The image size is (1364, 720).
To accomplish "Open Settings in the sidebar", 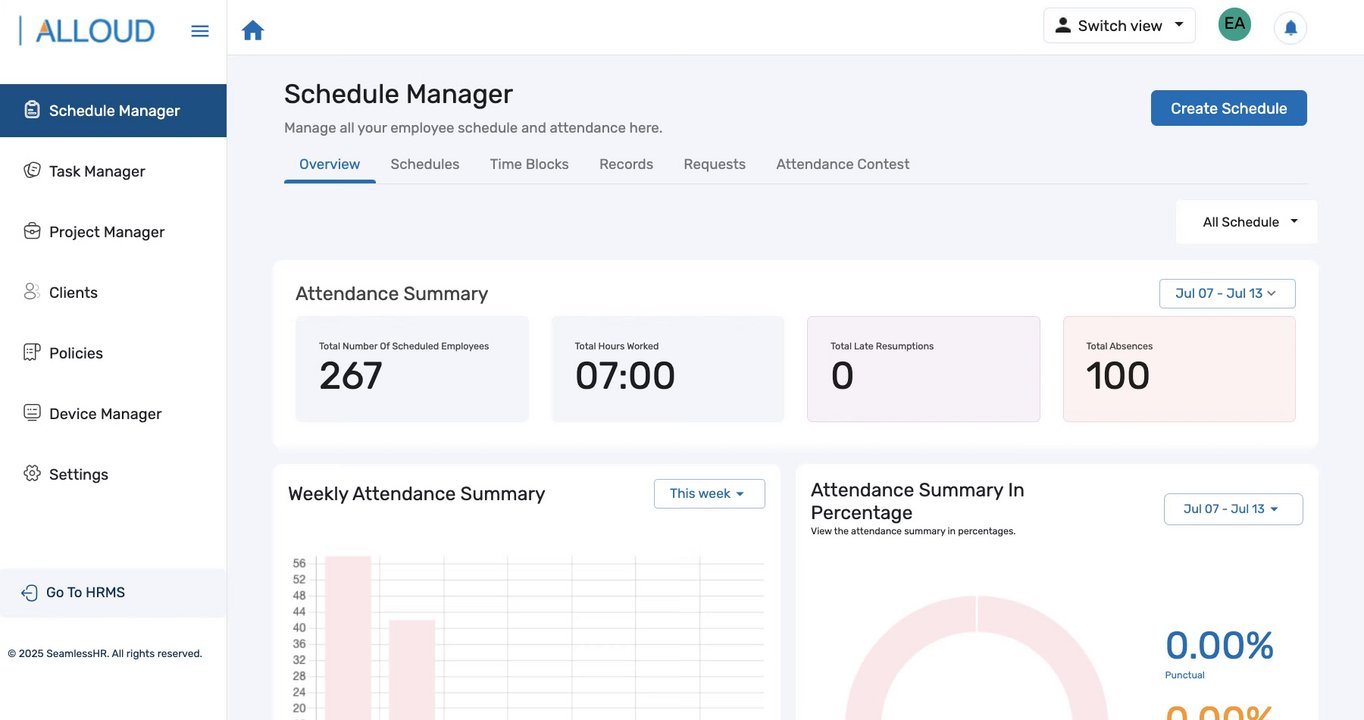I will pos(78,474).
